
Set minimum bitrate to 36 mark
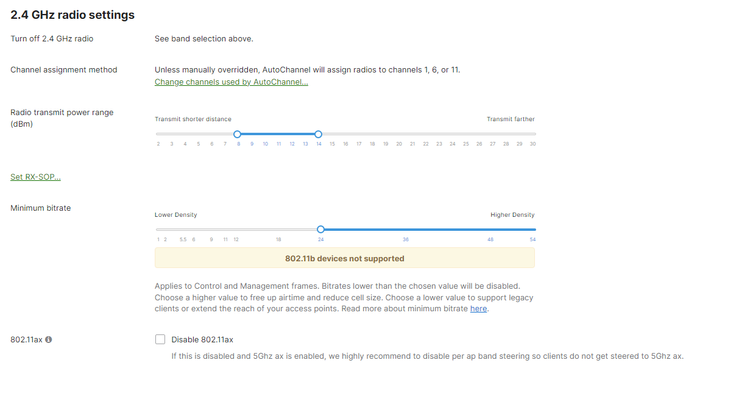(406, 229)
